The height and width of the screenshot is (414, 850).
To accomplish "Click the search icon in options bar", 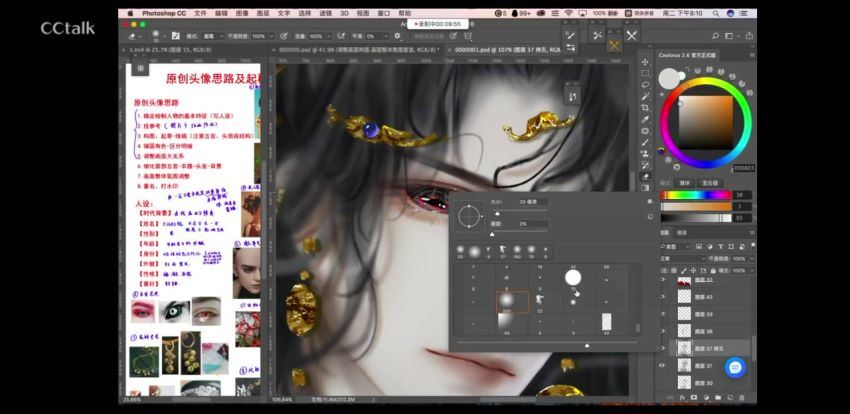I will pyautogui.click(x=715, y=36).
